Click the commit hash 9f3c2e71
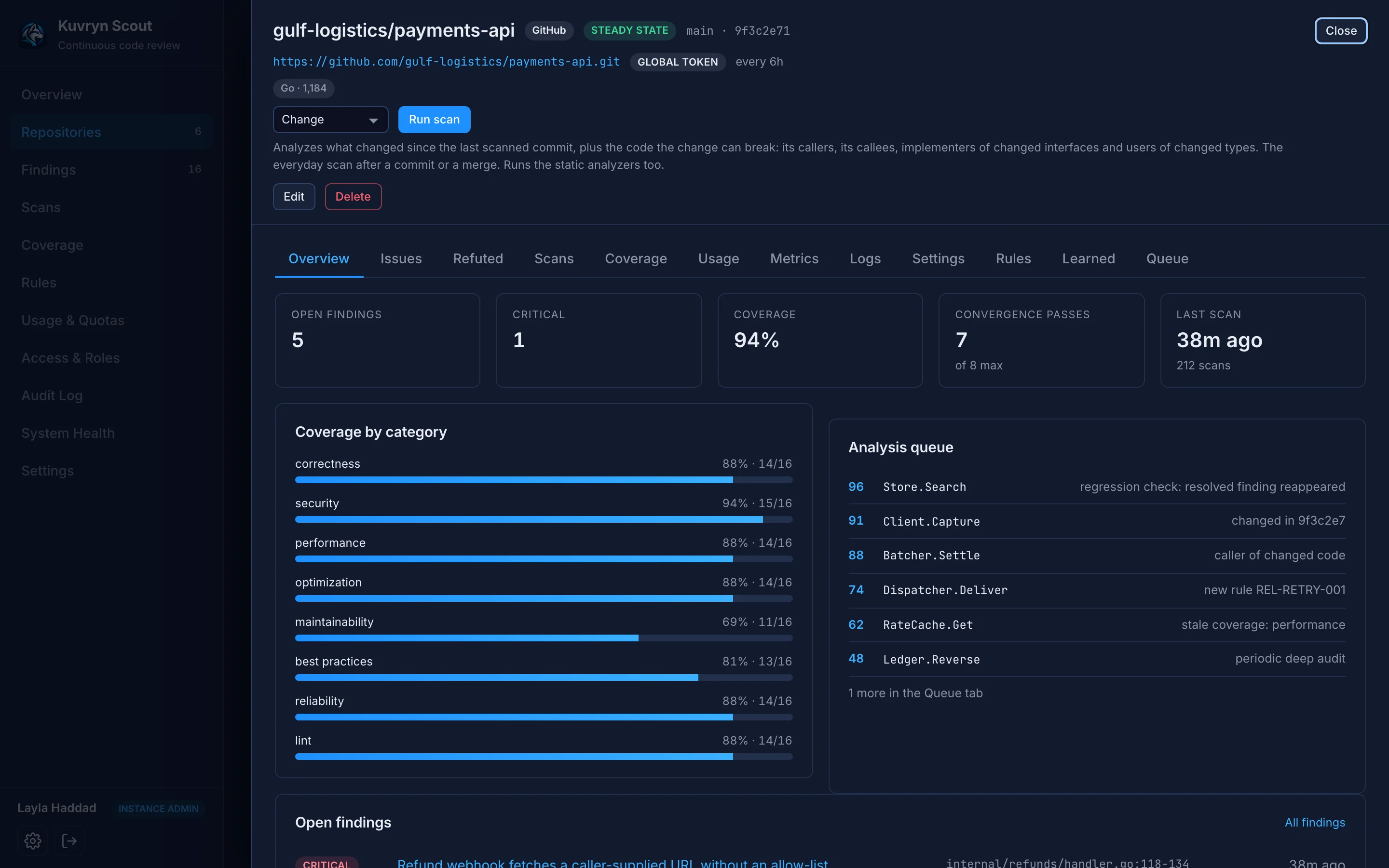1389x868 pixels. point(762,31)
